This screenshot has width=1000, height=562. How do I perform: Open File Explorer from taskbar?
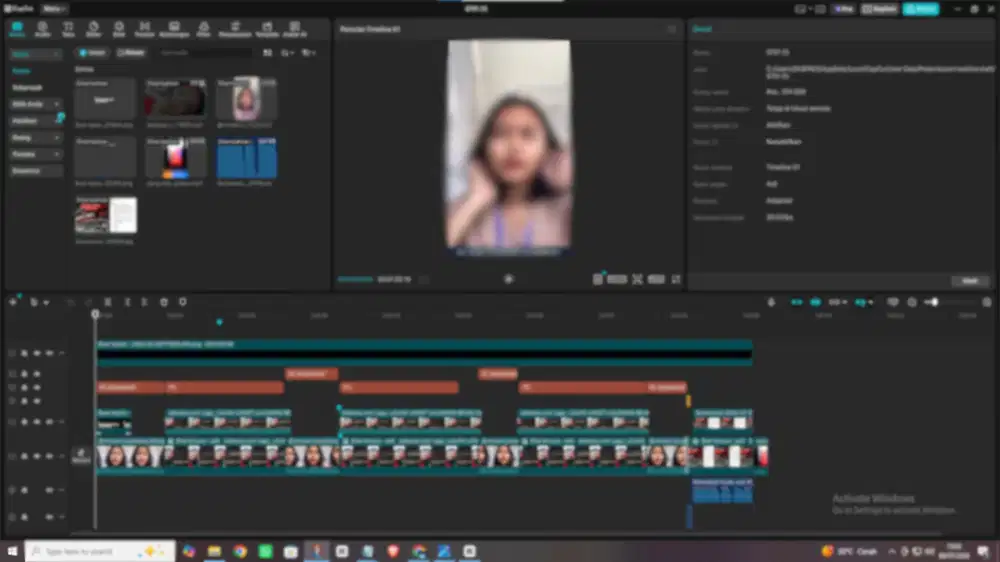tap(214, 551)
